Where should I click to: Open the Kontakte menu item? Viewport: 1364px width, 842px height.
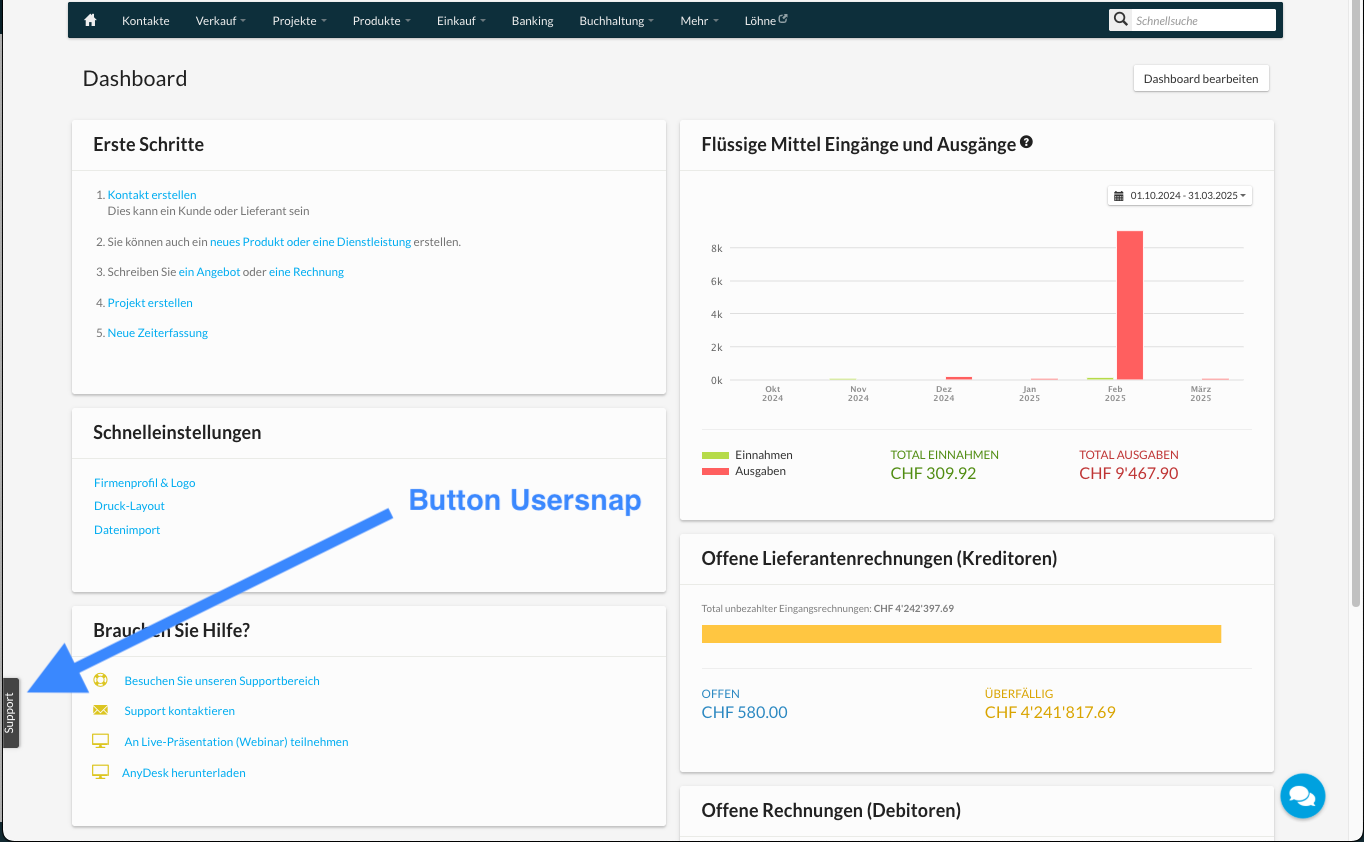(145, 20)
